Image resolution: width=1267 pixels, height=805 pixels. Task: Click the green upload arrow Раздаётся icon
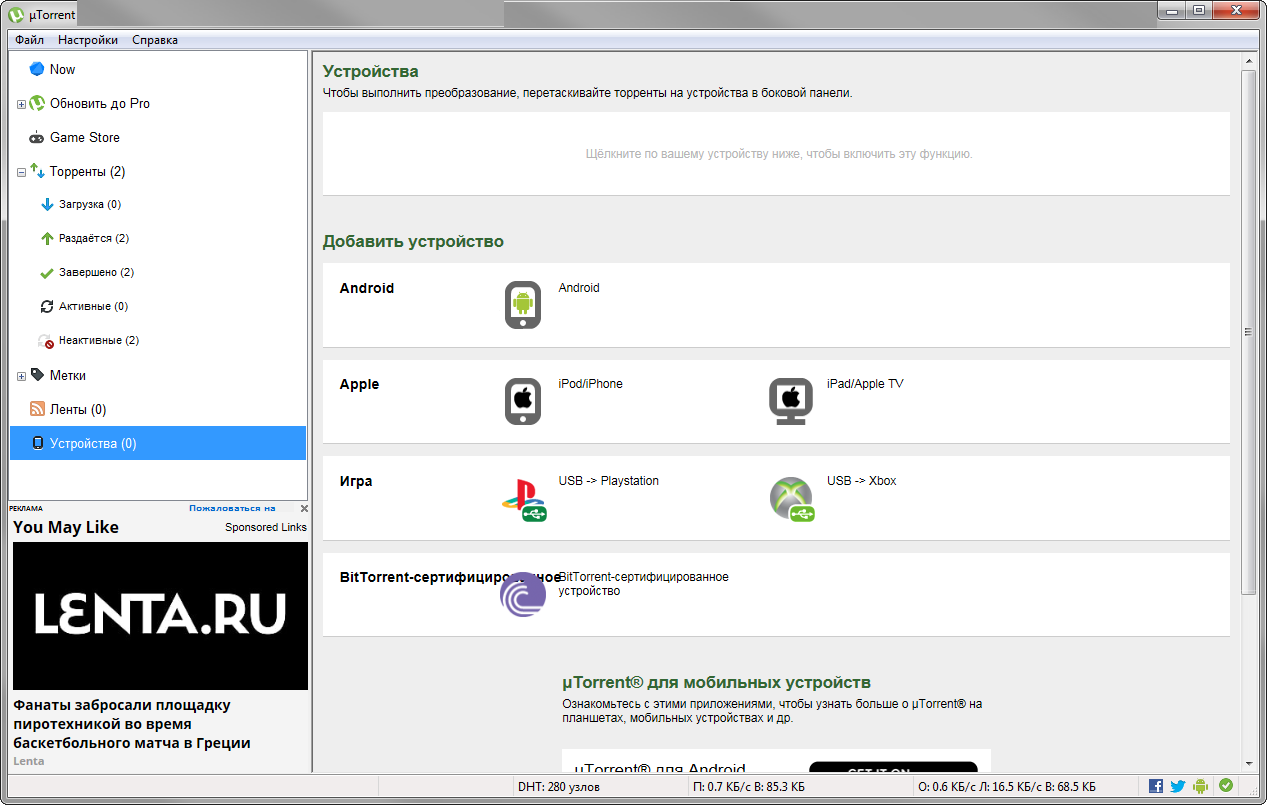coord(46,238)
